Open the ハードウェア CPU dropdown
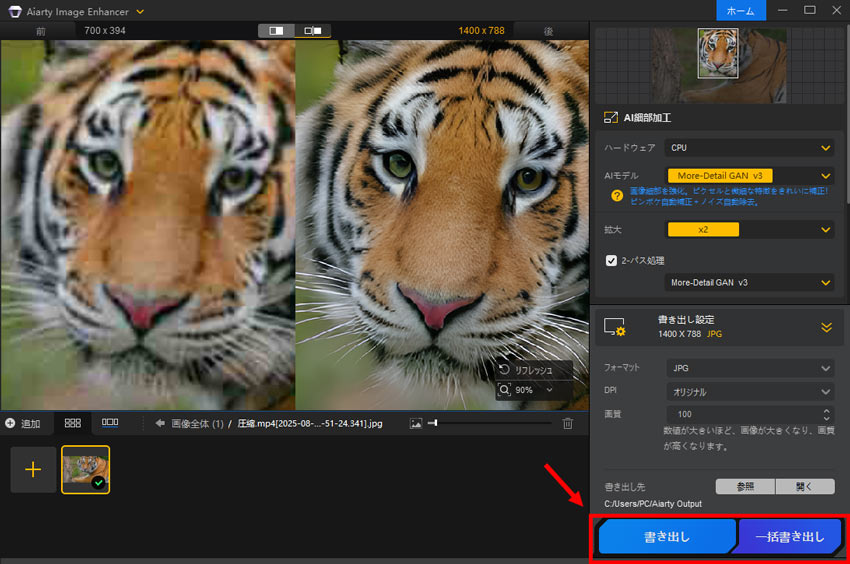The image size is (850, 564). (750, 148)
